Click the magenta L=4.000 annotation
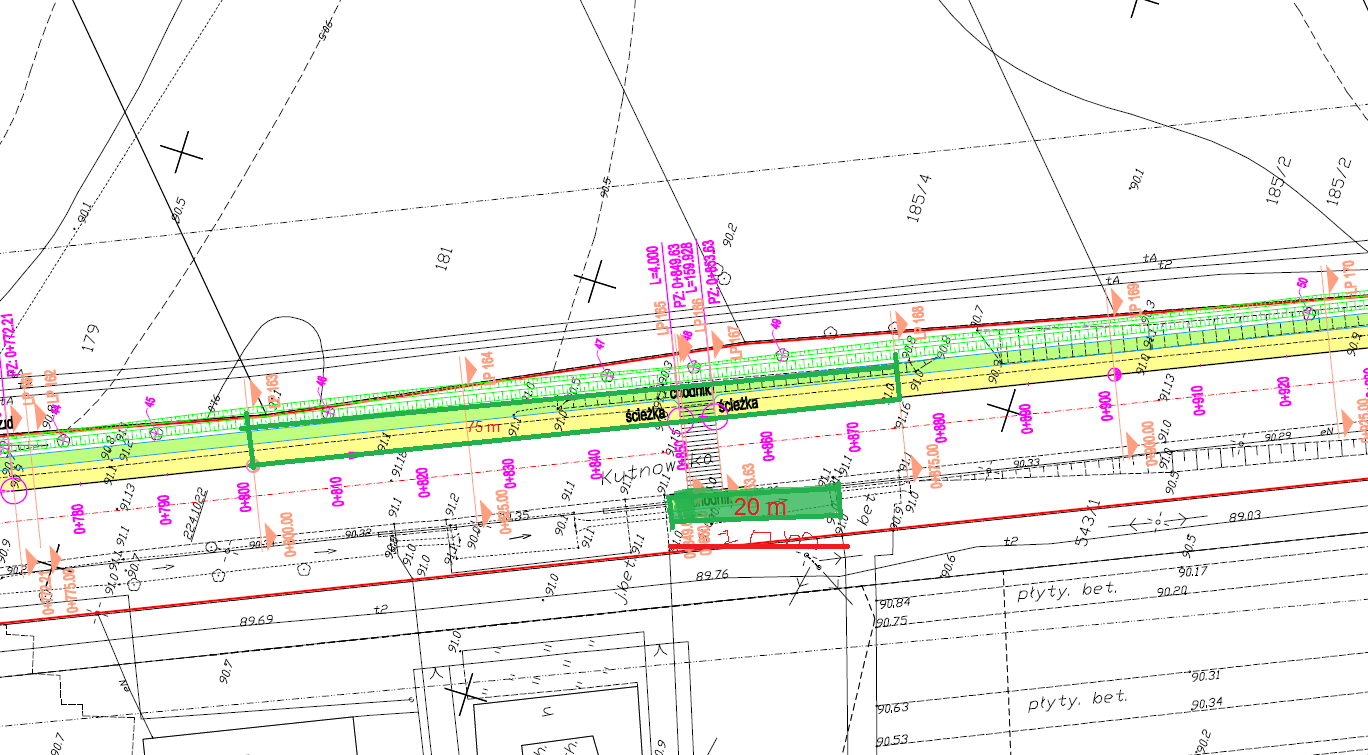The width and height of the screenshot is (1368, 755). tap(653, 267)
